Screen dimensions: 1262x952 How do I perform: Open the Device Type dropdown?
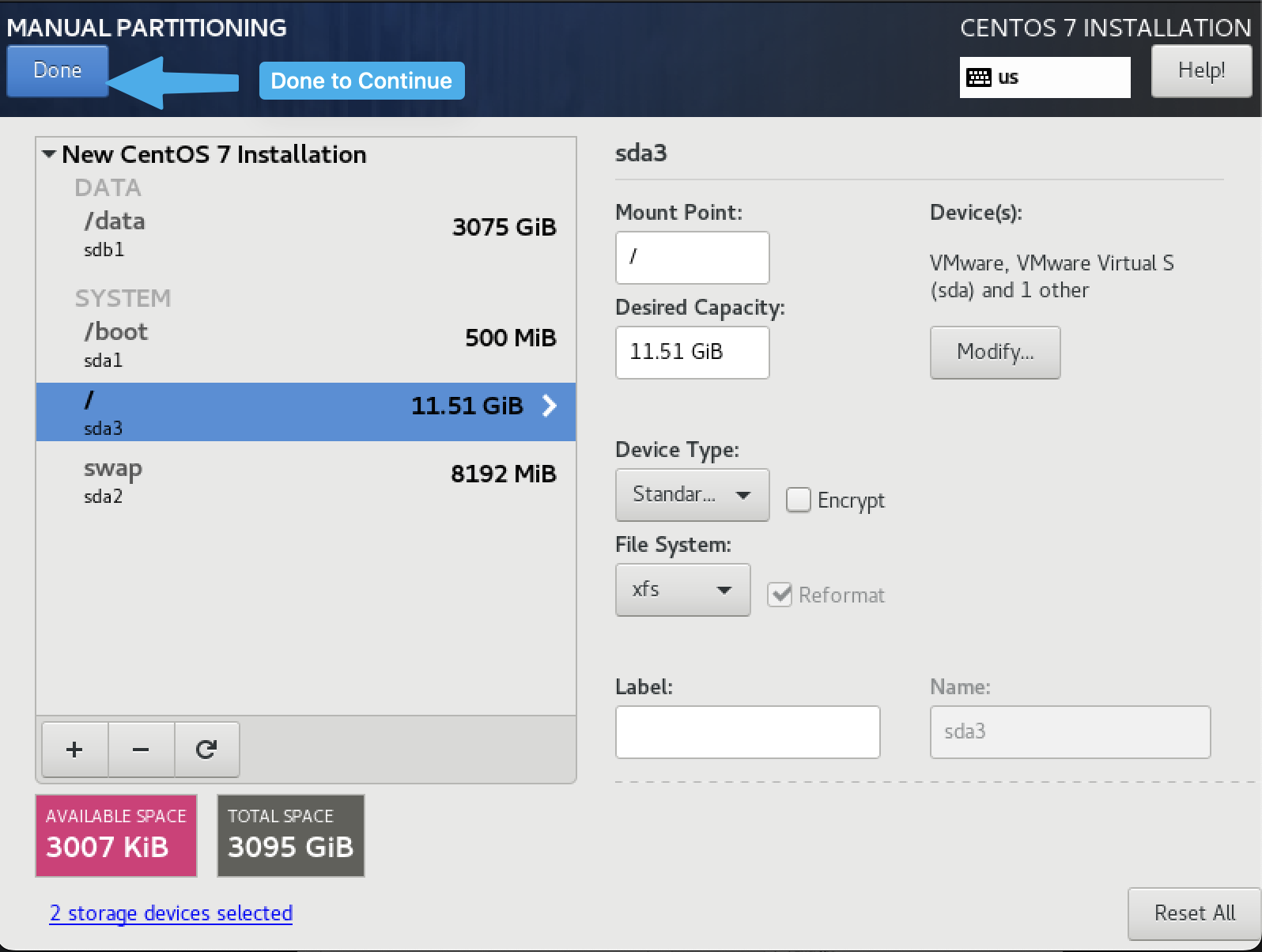coord(692,494)
